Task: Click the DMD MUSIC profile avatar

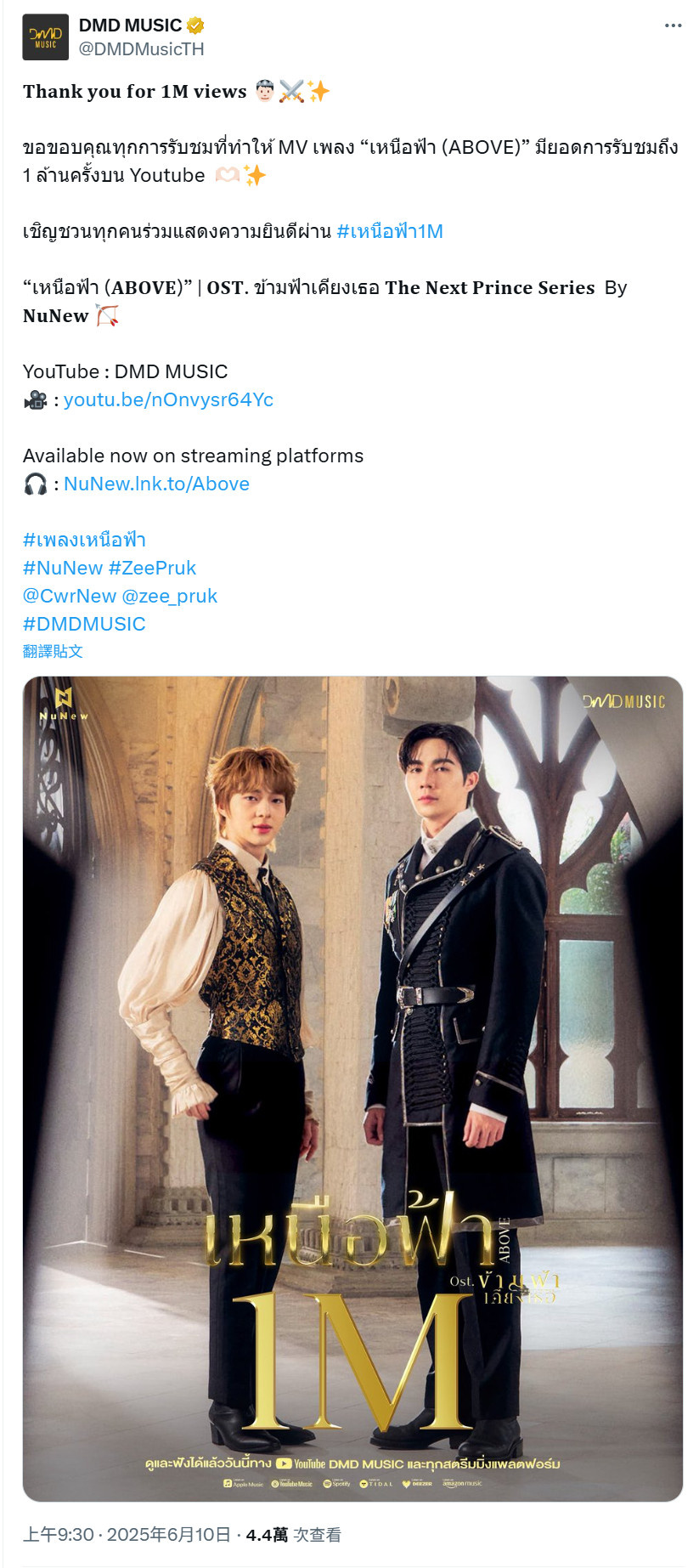Action: pos(45,37)
